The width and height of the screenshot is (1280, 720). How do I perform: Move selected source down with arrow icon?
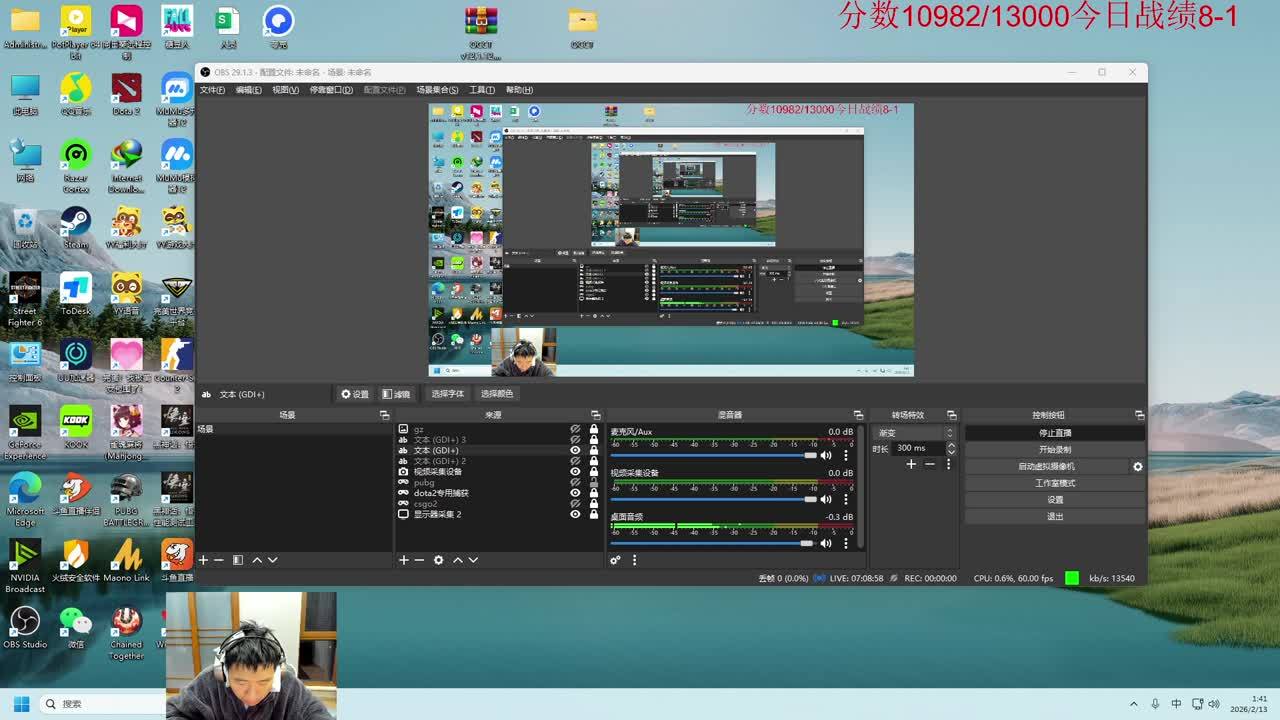473,560
